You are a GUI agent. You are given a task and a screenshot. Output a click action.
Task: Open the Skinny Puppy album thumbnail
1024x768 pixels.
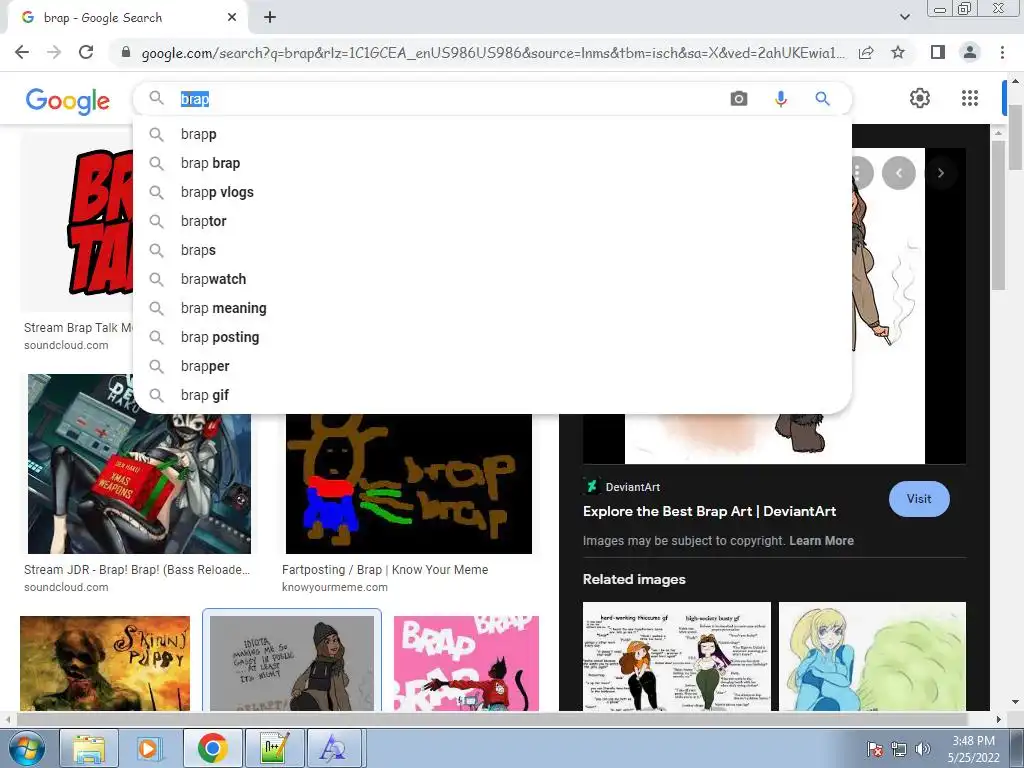pos(105,663)
